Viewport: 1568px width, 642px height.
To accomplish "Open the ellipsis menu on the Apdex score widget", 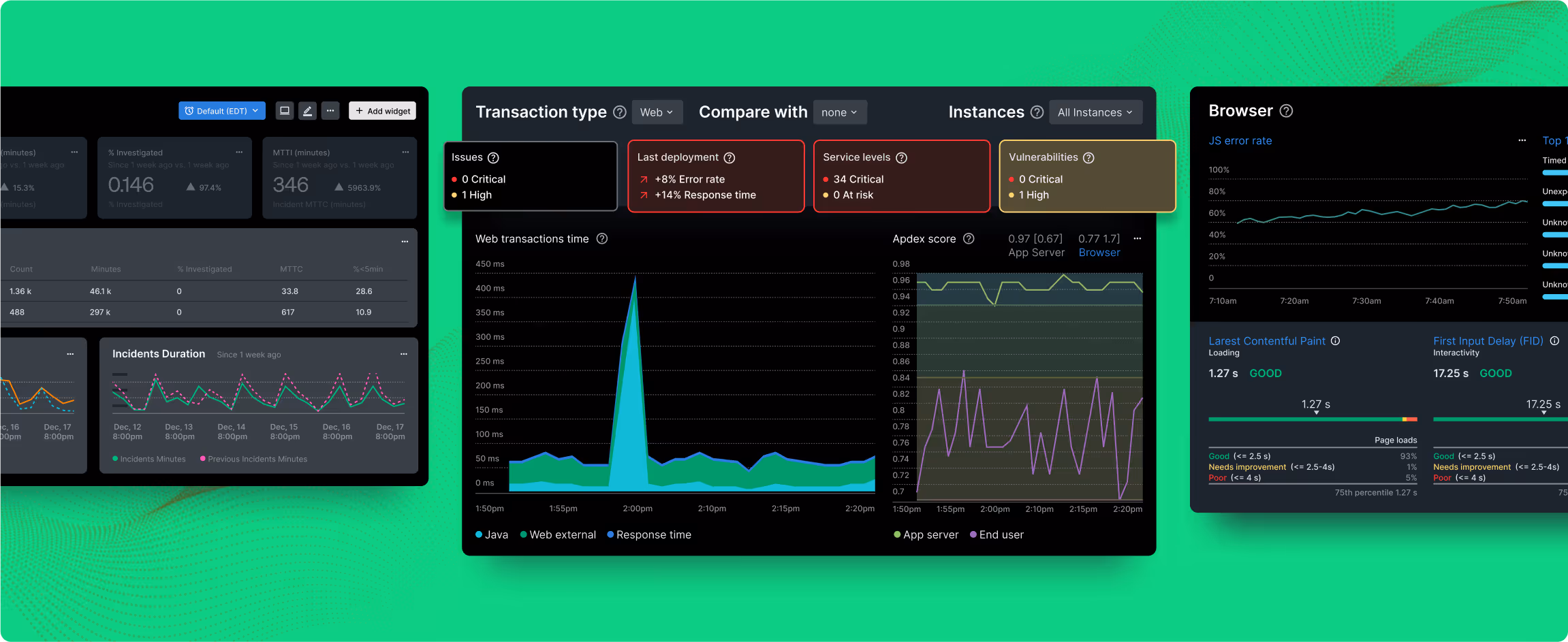I will tap(1137, 238).
